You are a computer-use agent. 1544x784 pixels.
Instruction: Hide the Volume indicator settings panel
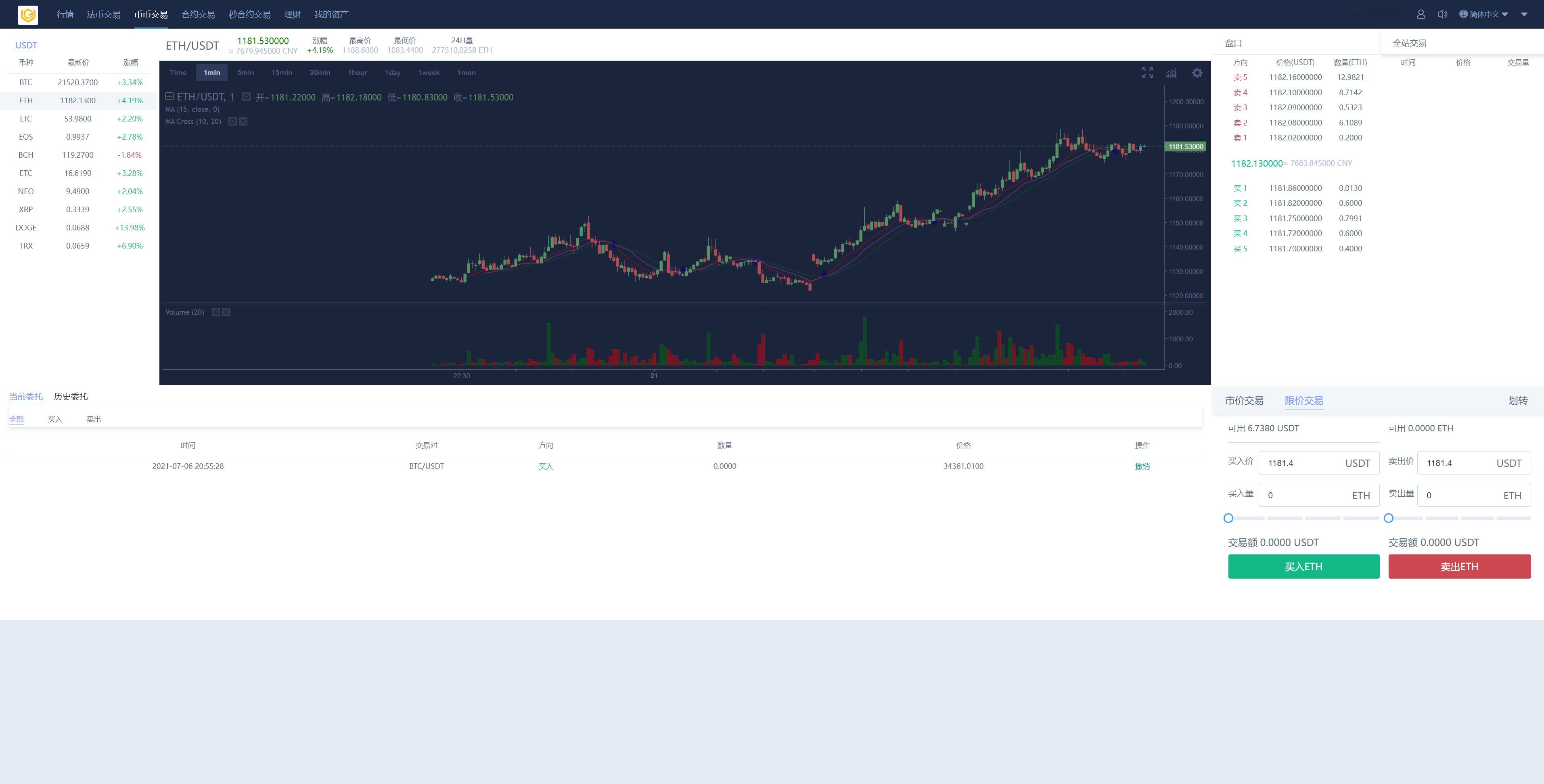(x=216, y=312)
